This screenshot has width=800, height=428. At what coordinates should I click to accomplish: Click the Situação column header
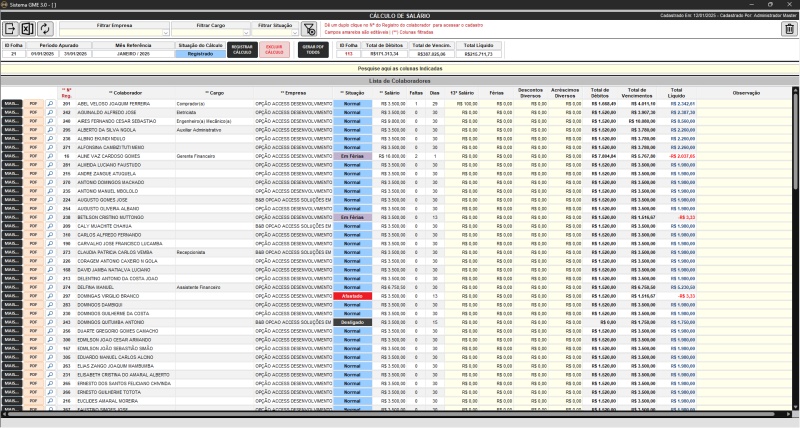coord(354,92)
